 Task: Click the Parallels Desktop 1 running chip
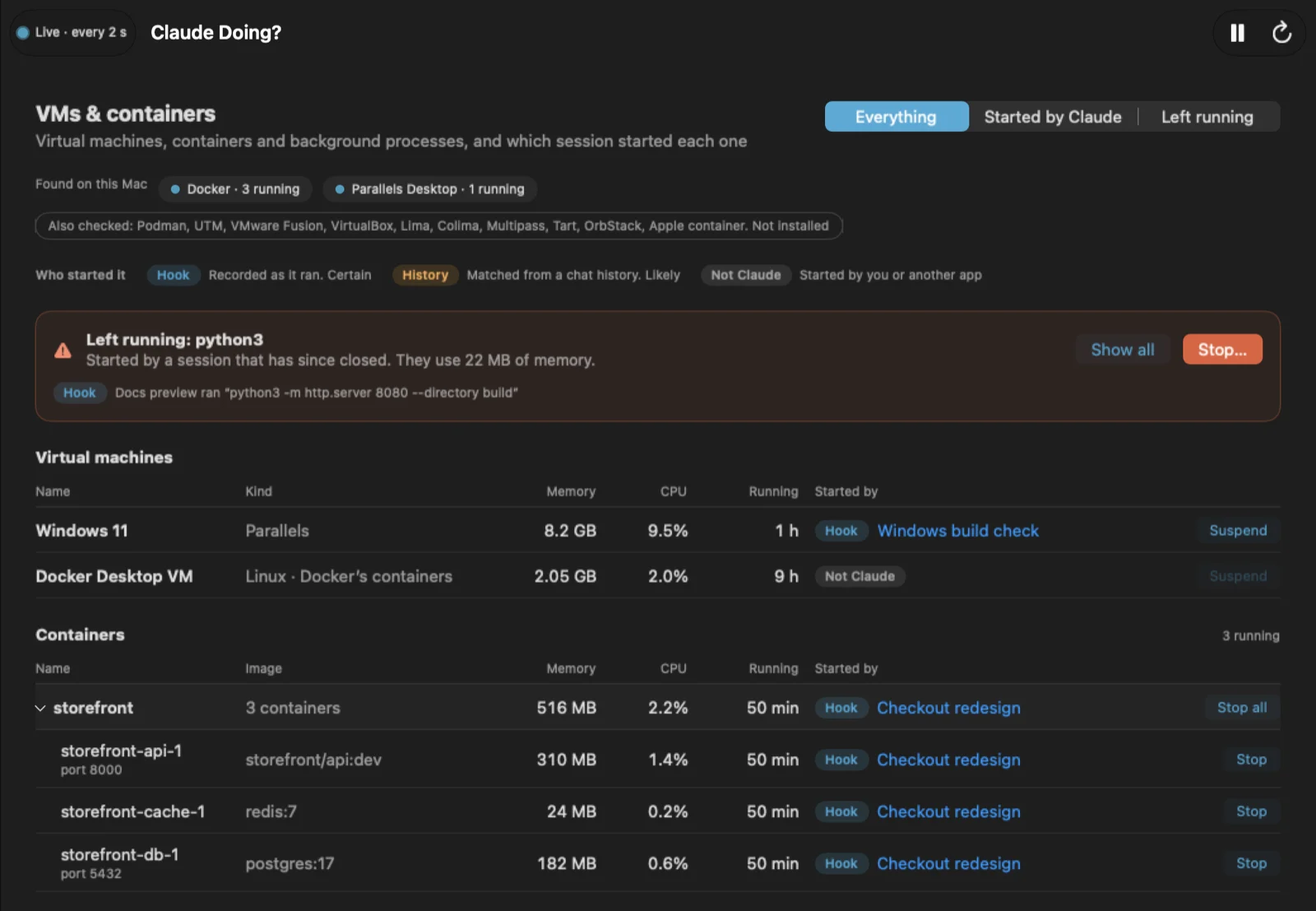click(x=429, y=189)
